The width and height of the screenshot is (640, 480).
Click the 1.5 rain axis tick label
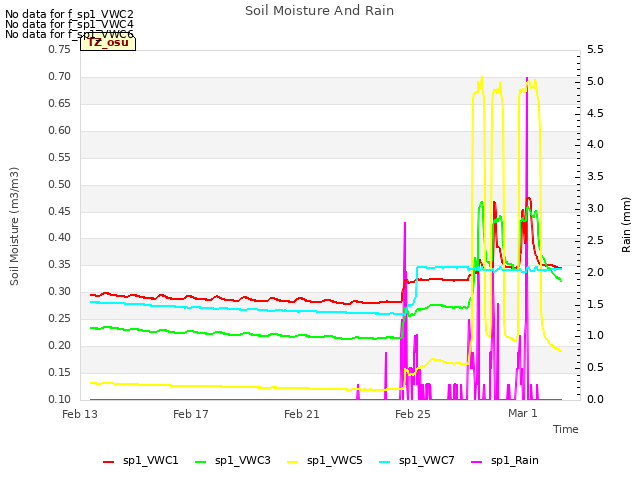tap(596, 304)
